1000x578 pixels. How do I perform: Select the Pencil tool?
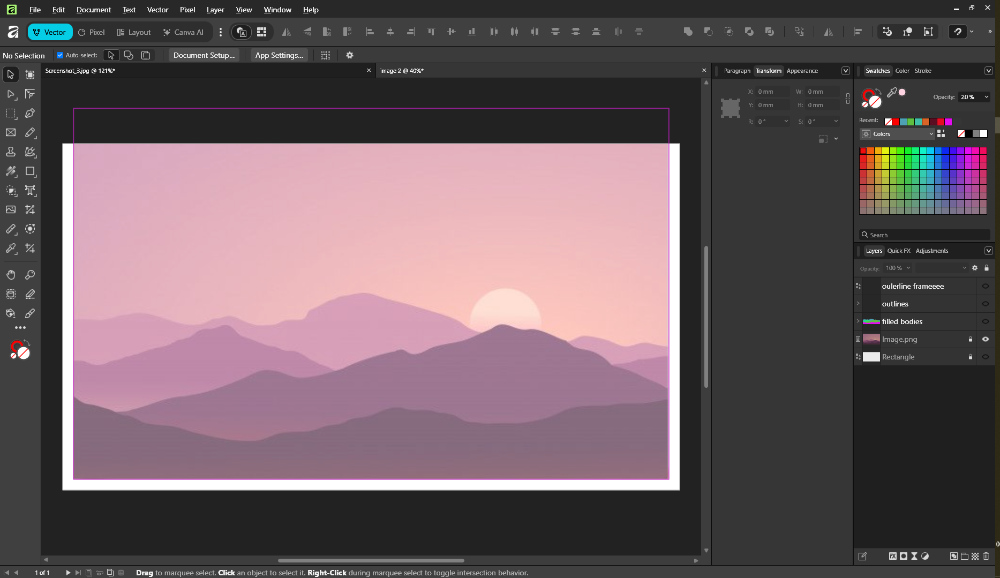coord(30,133)
